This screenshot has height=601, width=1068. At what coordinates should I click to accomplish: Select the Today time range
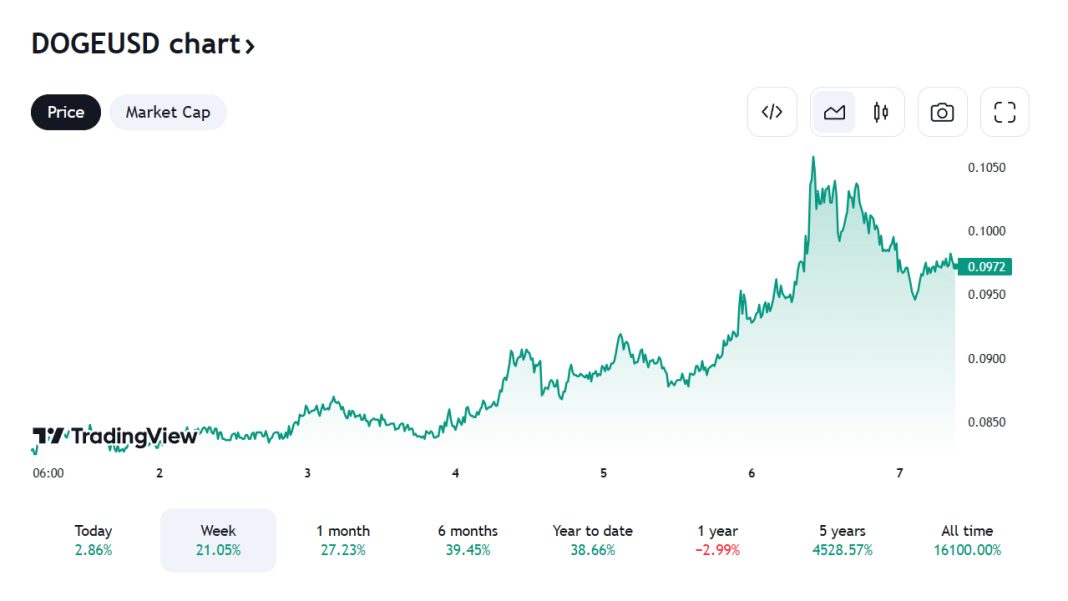click(x=93, y=540)
